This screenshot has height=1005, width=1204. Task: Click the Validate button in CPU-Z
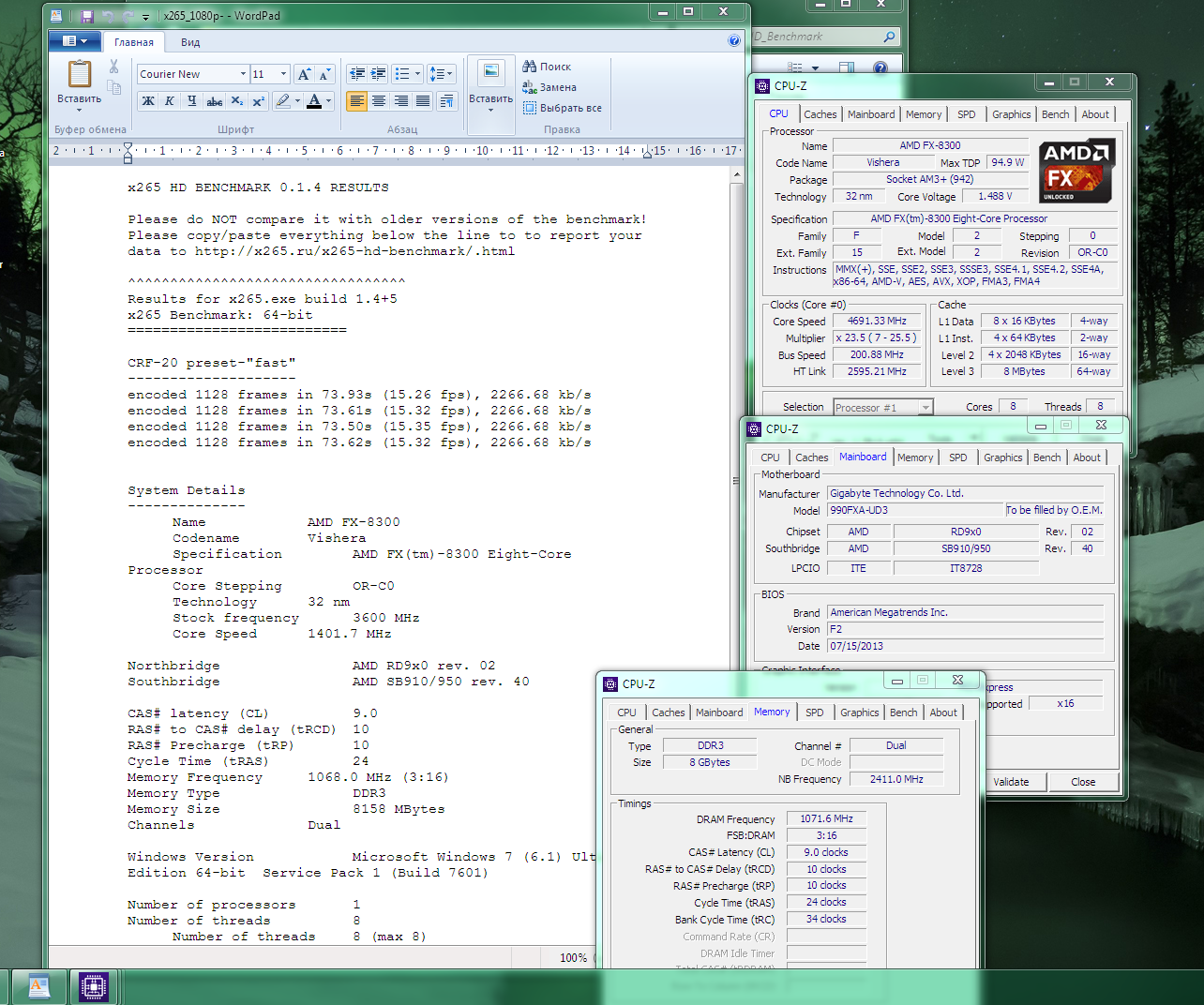(x=1011, y=782)
